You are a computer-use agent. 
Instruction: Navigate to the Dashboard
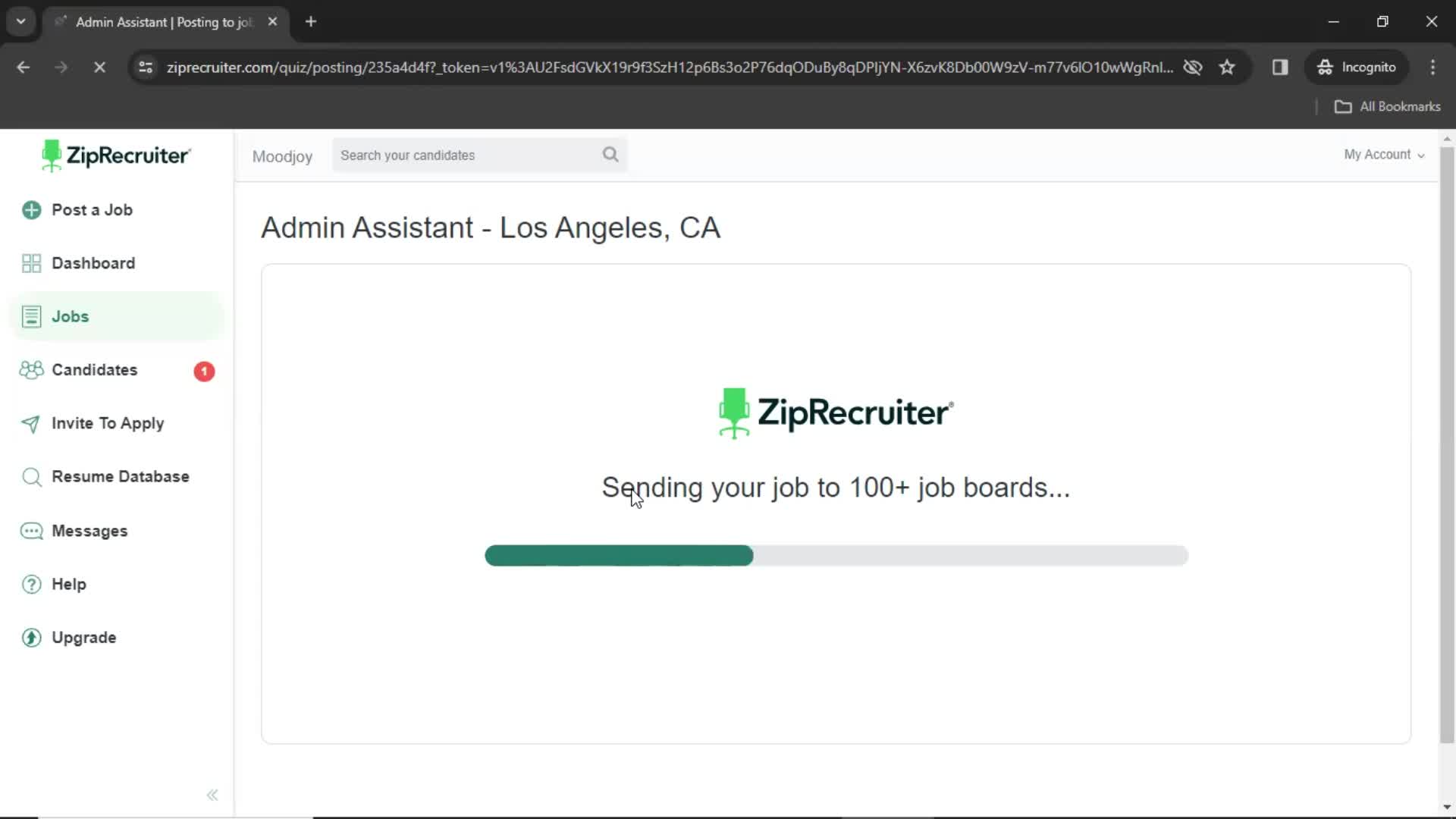(93, 262)
